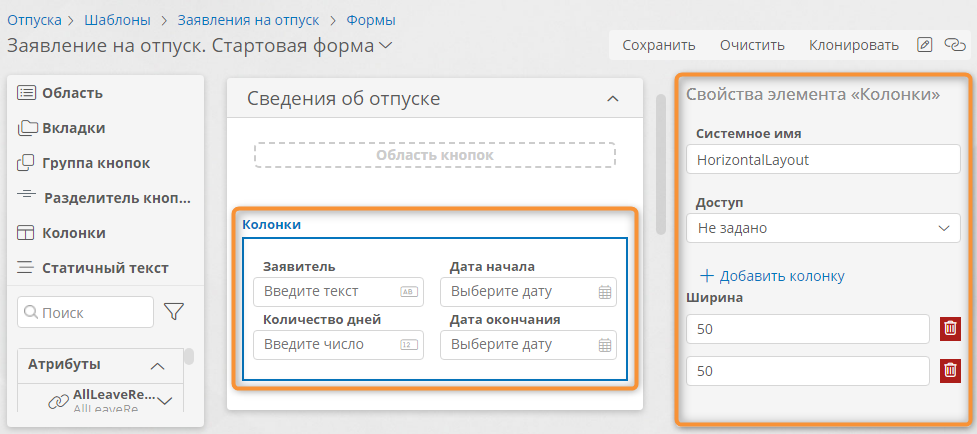Collapse the Сведения об отпуске section
The image size is (977, 434).
pyautogui.click(x=613, y=98)
